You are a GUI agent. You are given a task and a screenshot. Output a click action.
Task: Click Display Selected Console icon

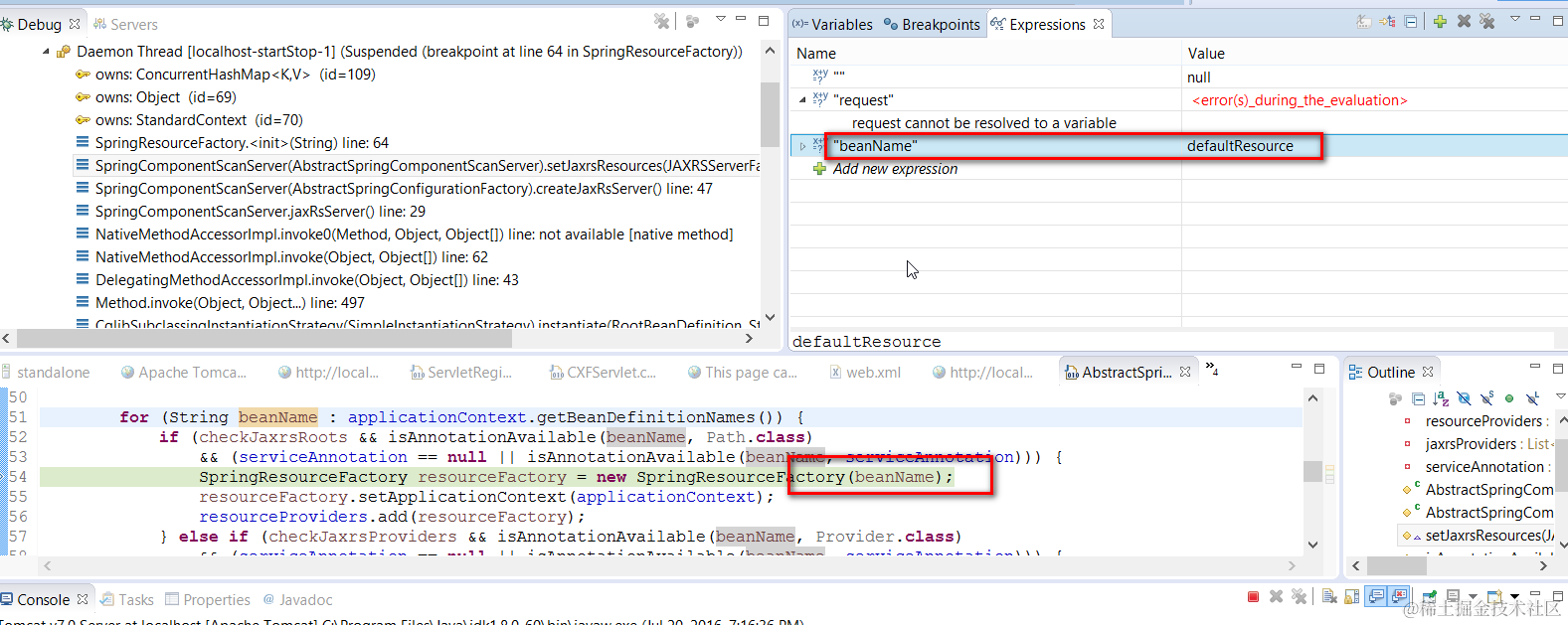click(x=1453, y=595)
